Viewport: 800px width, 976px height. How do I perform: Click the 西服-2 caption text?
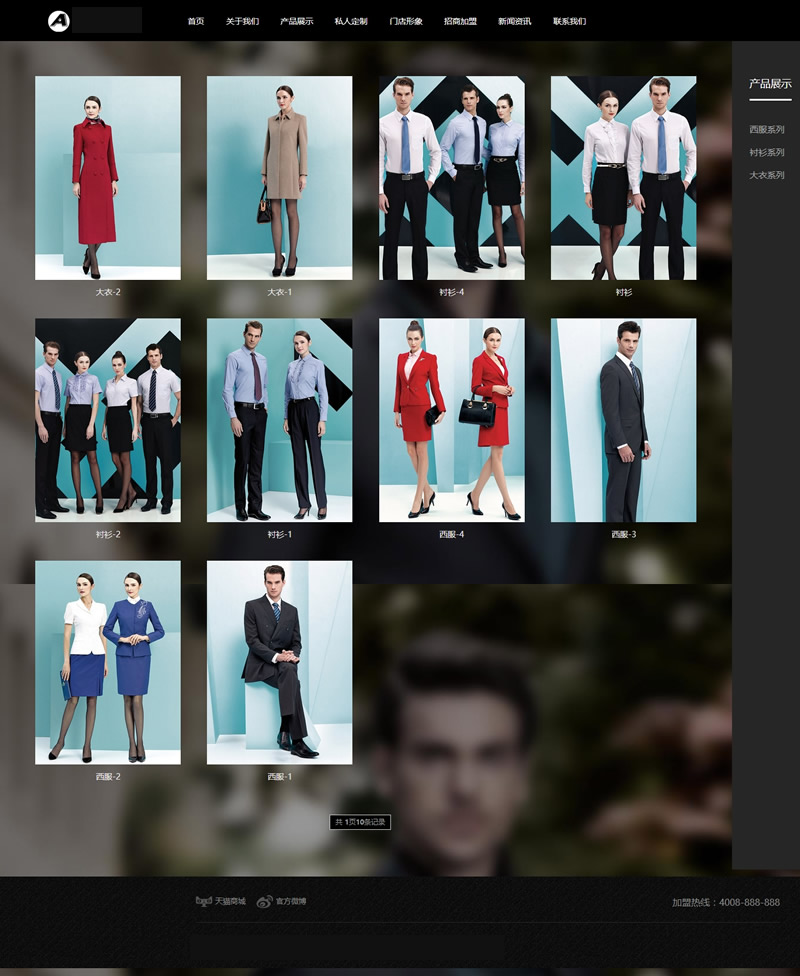tap(108, 777)
